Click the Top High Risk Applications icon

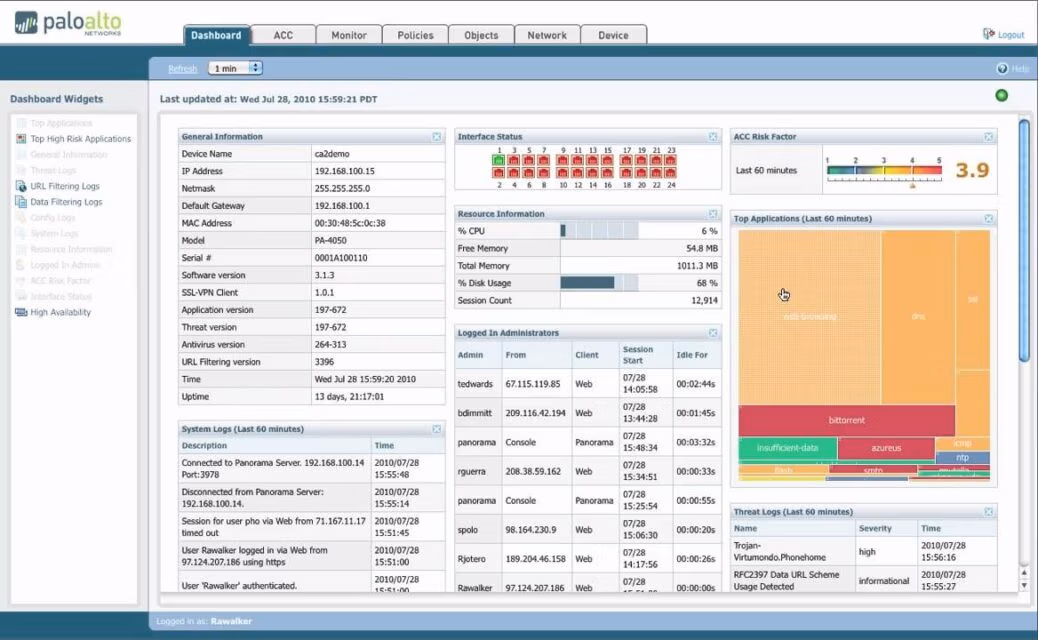(21, 139)
